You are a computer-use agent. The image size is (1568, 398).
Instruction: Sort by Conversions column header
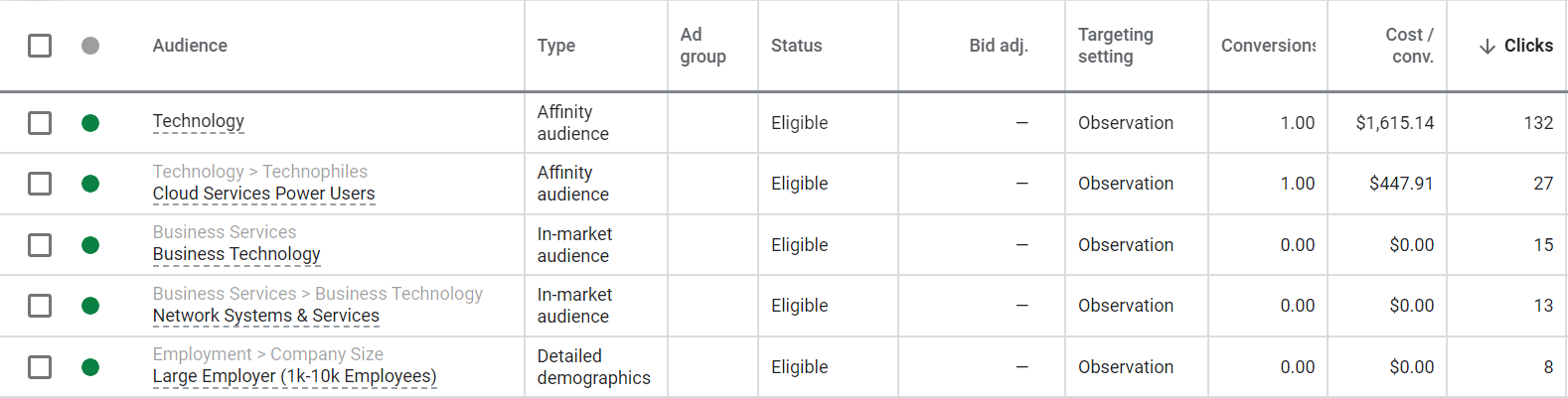pos(1268,46)
